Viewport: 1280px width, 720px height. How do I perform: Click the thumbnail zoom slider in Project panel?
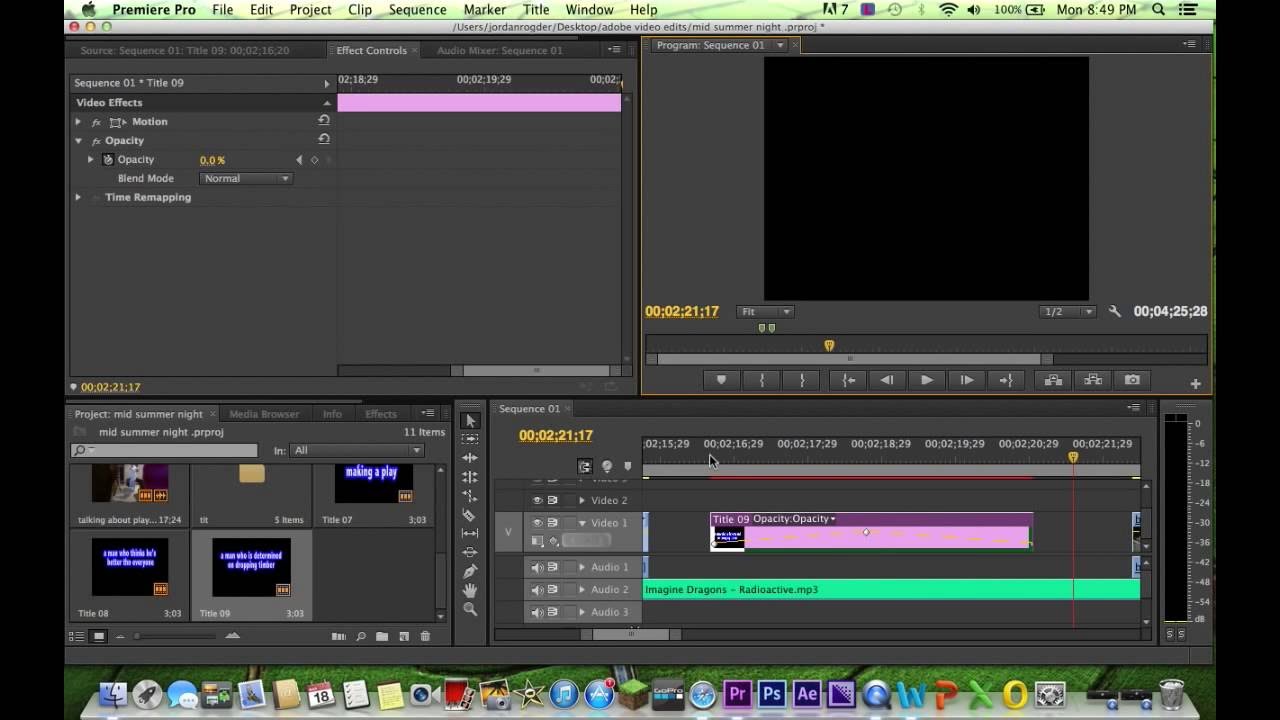click(138, 636)
